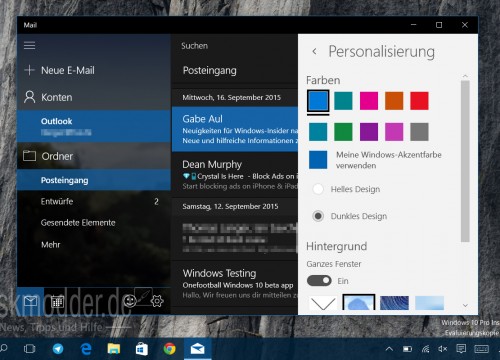Pick the green accent color swatch

tap(343, 132)
